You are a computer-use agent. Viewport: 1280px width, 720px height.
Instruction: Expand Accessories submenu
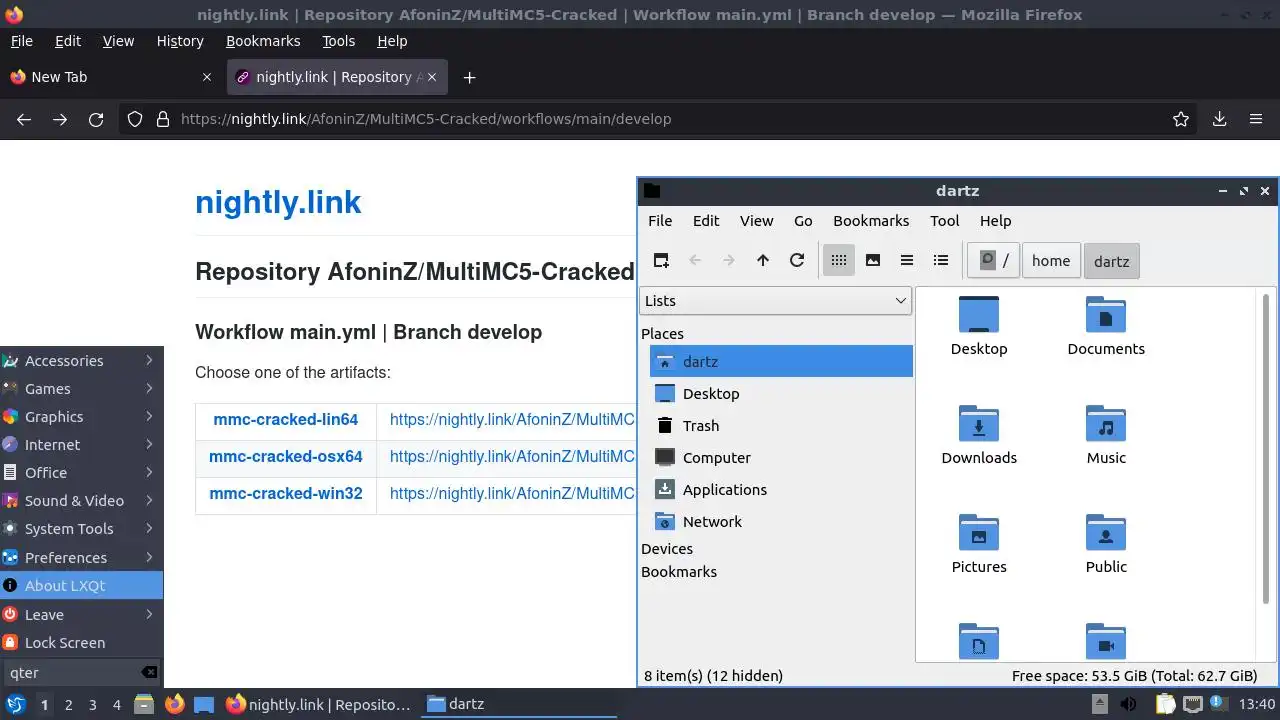click(81, 360)
